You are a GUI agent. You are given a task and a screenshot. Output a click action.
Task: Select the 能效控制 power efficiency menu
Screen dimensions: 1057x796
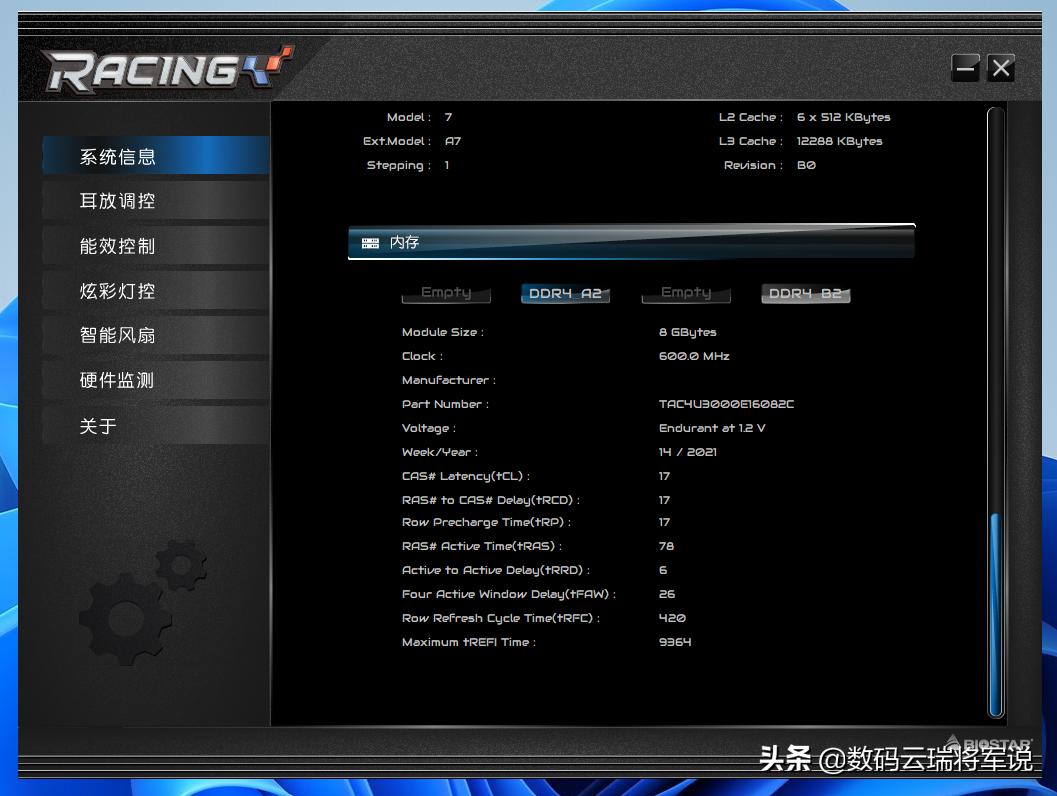point(156,245)
